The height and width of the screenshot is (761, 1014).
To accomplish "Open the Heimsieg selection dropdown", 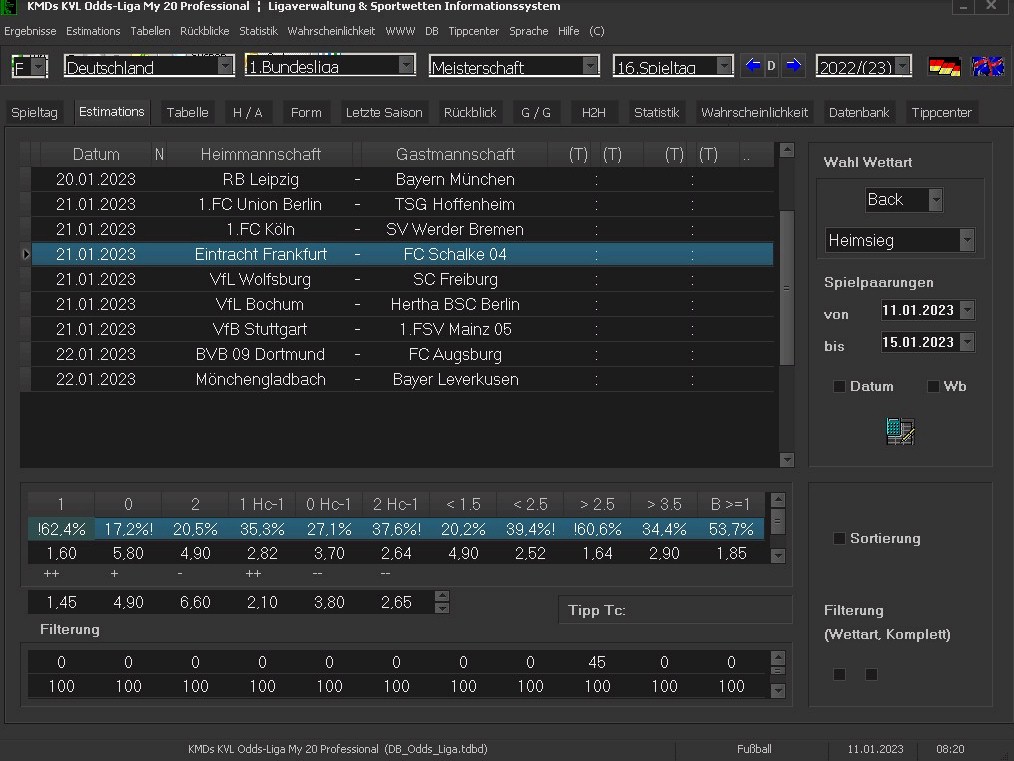I will click(967, 241).
